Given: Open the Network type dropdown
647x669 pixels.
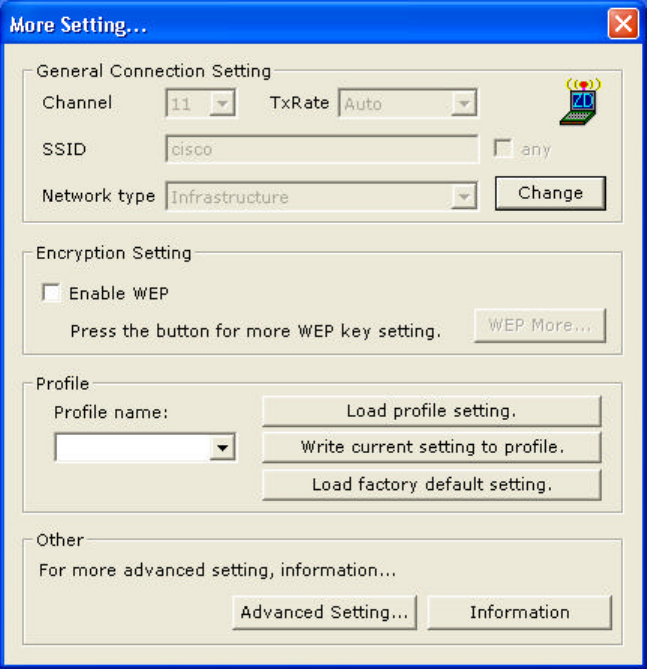Looking at the screenshot, I should pos(463,196).
